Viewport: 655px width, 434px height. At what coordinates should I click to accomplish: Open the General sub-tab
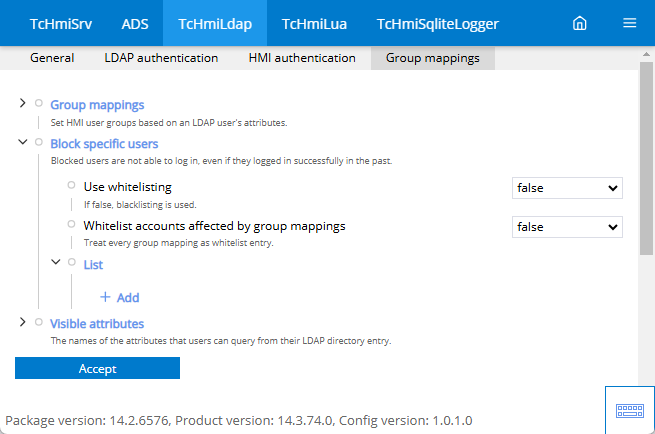pos(52,58)
